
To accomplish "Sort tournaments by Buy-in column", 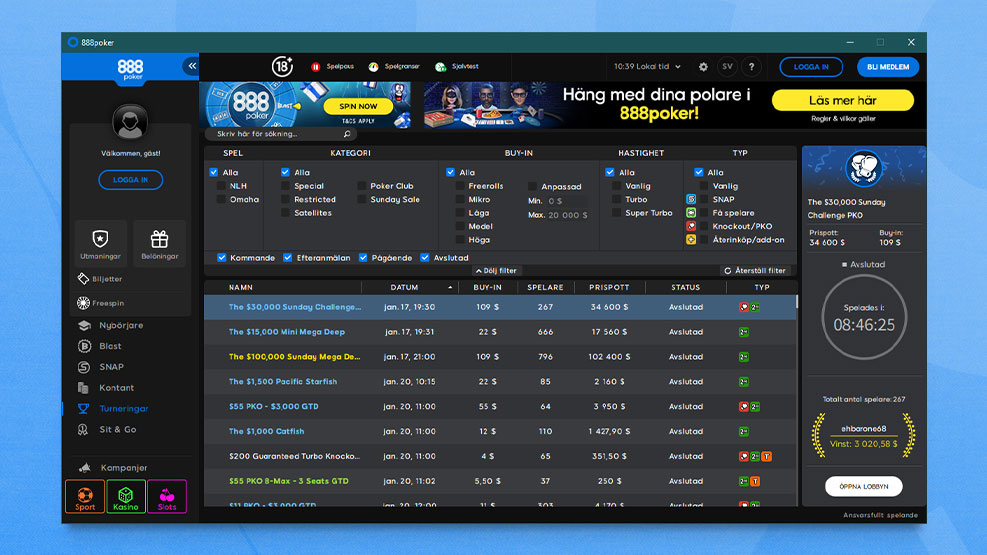I will [488, 287].
